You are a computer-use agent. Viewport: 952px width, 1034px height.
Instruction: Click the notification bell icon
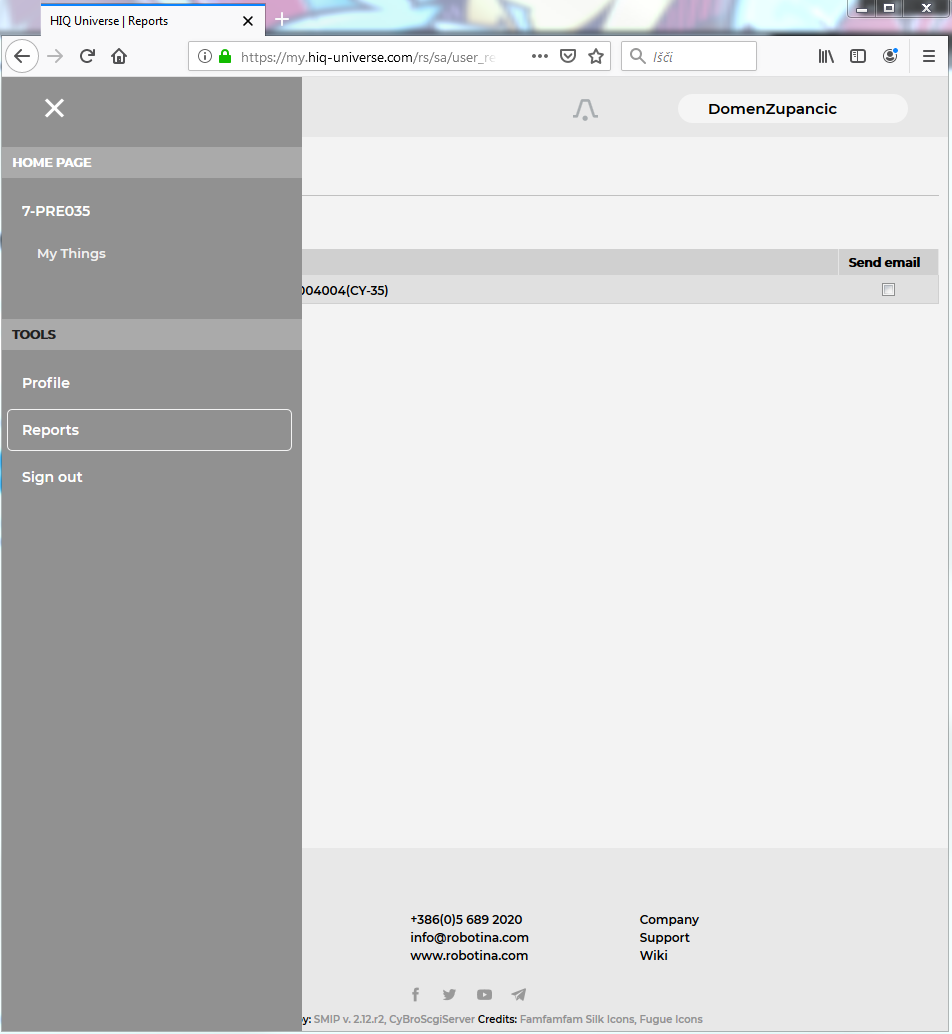coord(585,110)
